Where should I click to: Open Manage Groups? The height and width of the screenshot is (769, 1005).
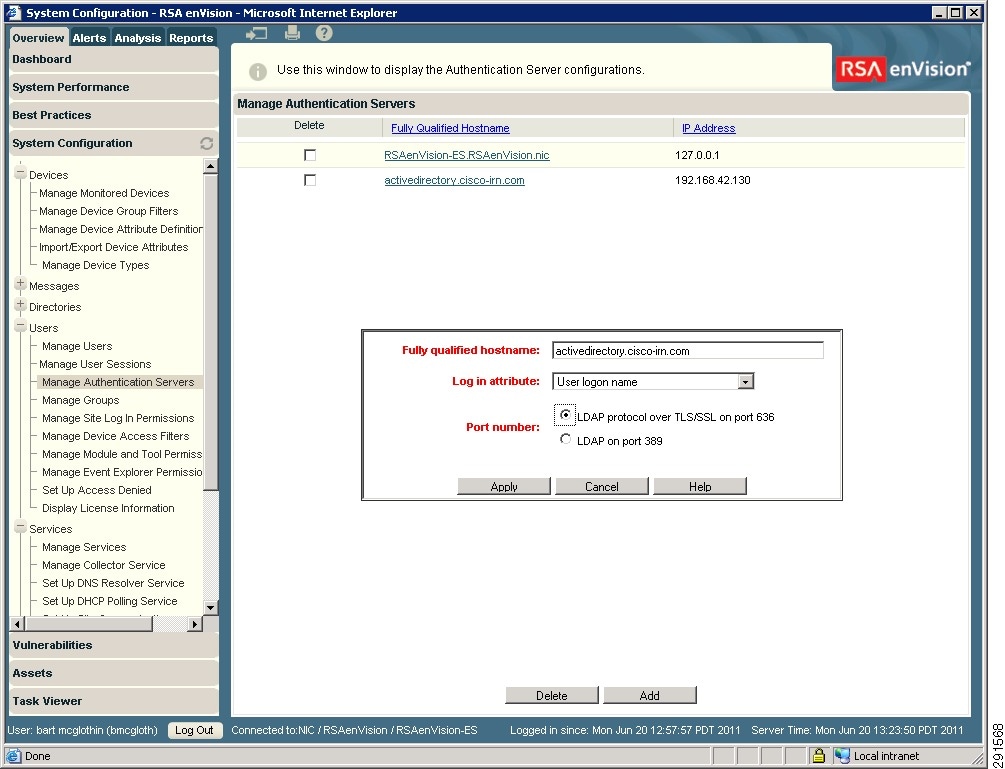click(x=81, y=400)
